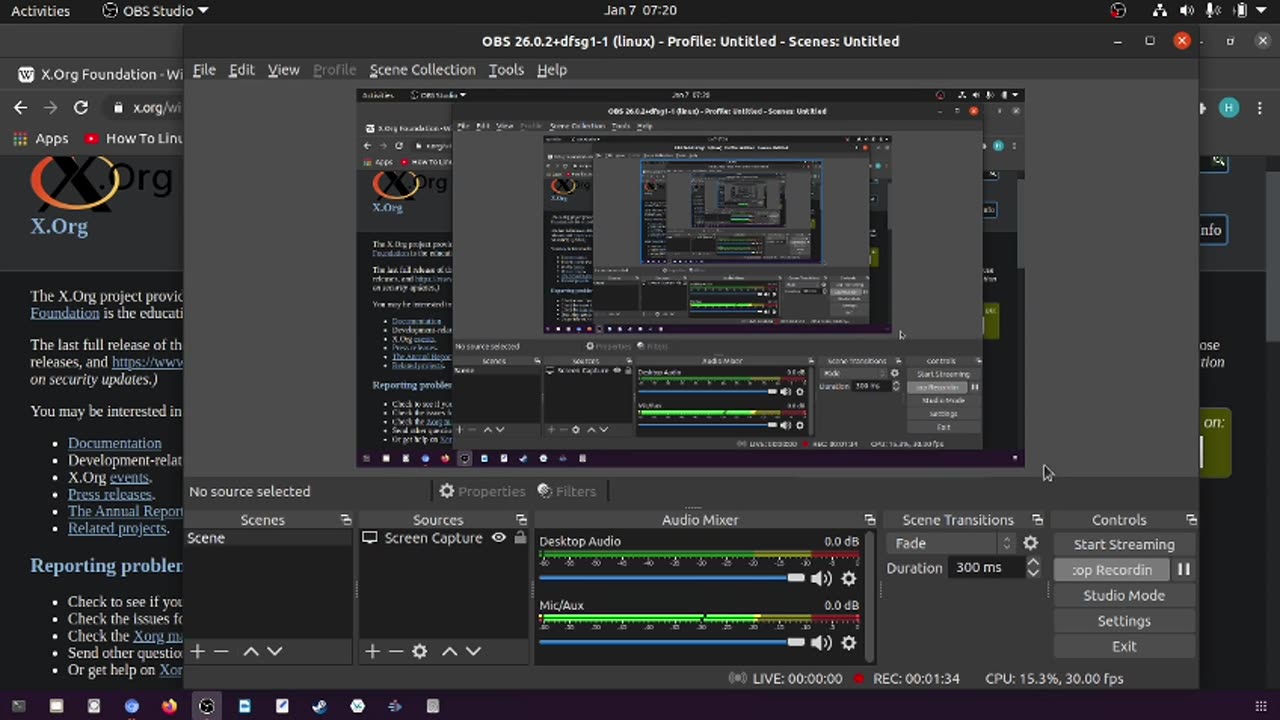
Task: Toggle the Screen Capture lock
Action: pyautogui.click(x=520, y=538)
